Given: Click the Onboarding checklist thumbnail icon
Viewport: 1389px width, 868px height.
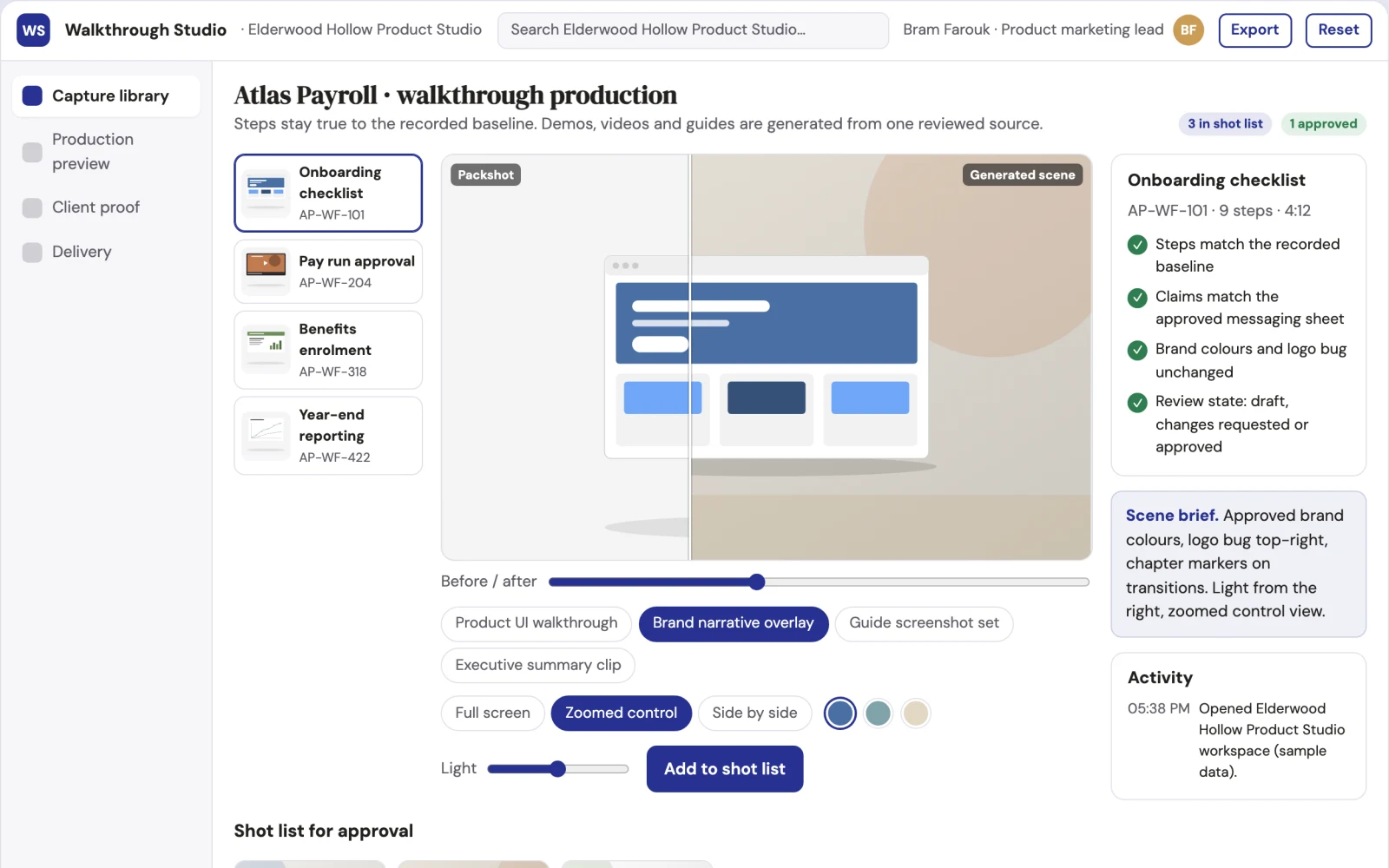Looking at the screenshot, I should click(267, 193).
